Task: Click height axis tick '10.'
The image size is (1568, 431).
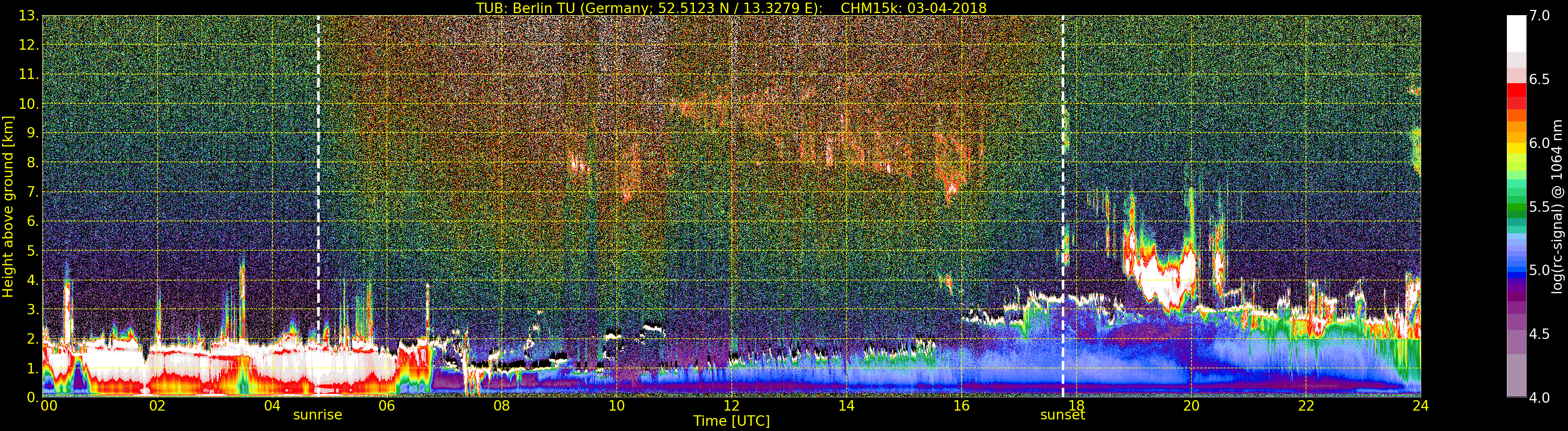Action: click(29, 104)
